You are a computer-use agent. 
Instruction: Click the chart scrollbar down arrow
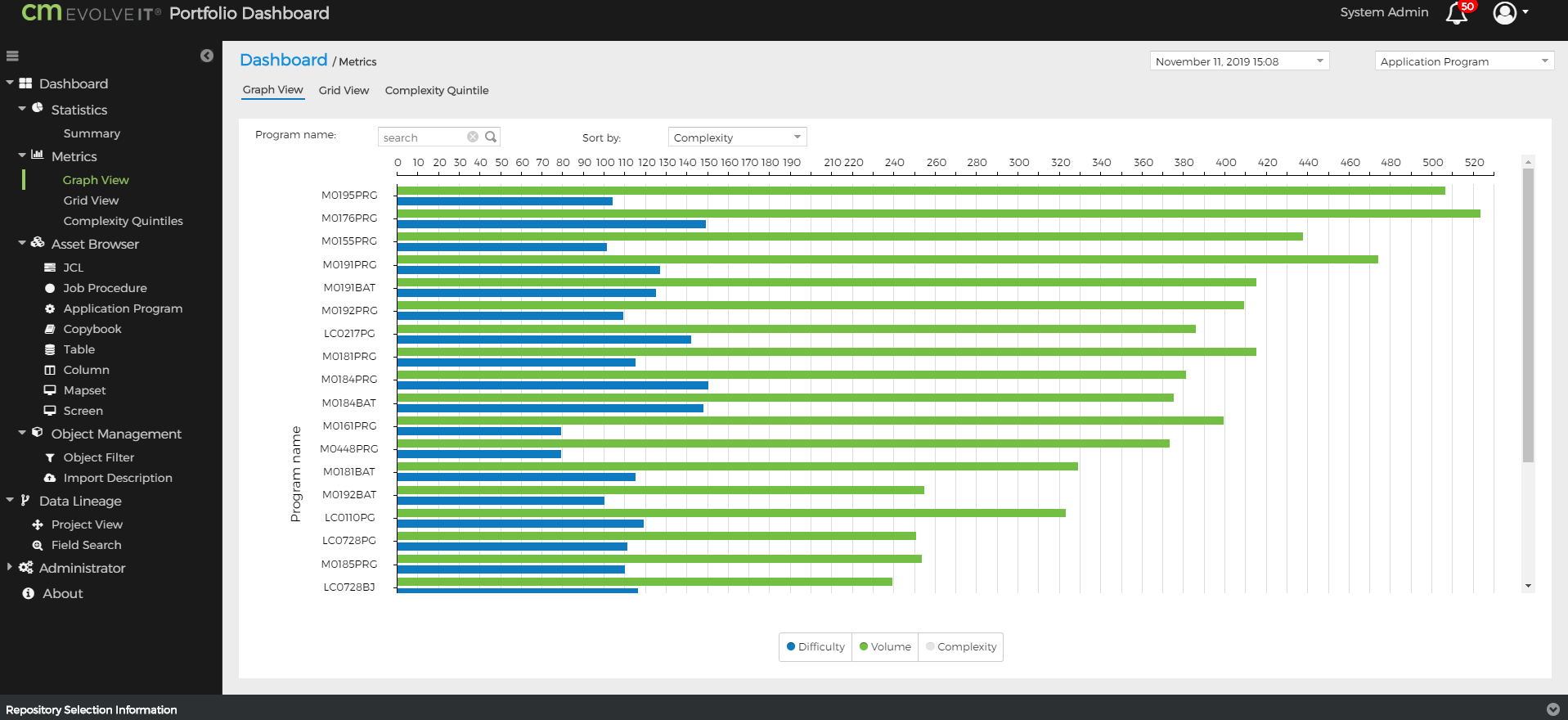[1528, 586]
